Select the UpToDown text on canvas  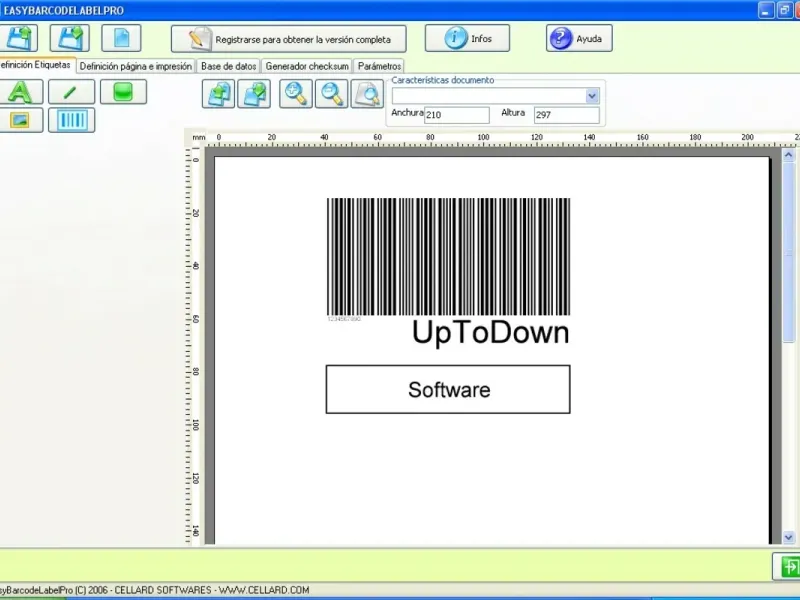(x=490, y=333)
